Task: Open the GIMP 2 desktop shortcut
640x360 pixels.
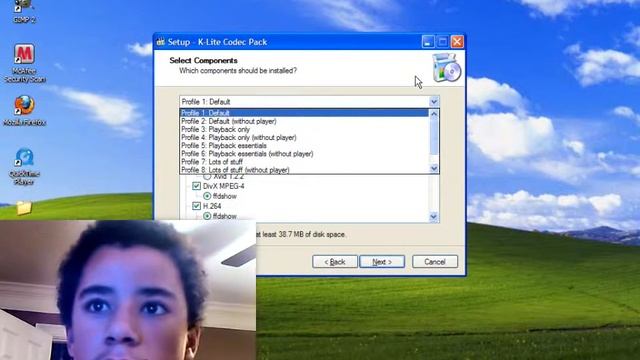Action: (x=24, y=11)
